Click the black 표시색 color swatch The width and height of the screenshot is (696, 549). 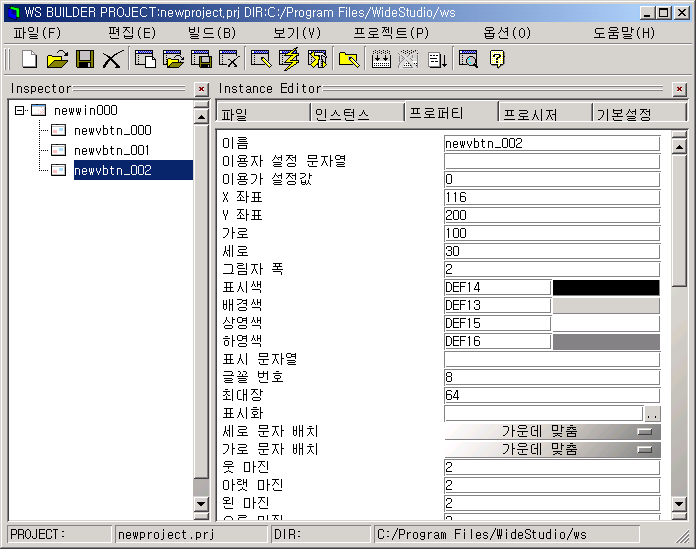(606, 288)
